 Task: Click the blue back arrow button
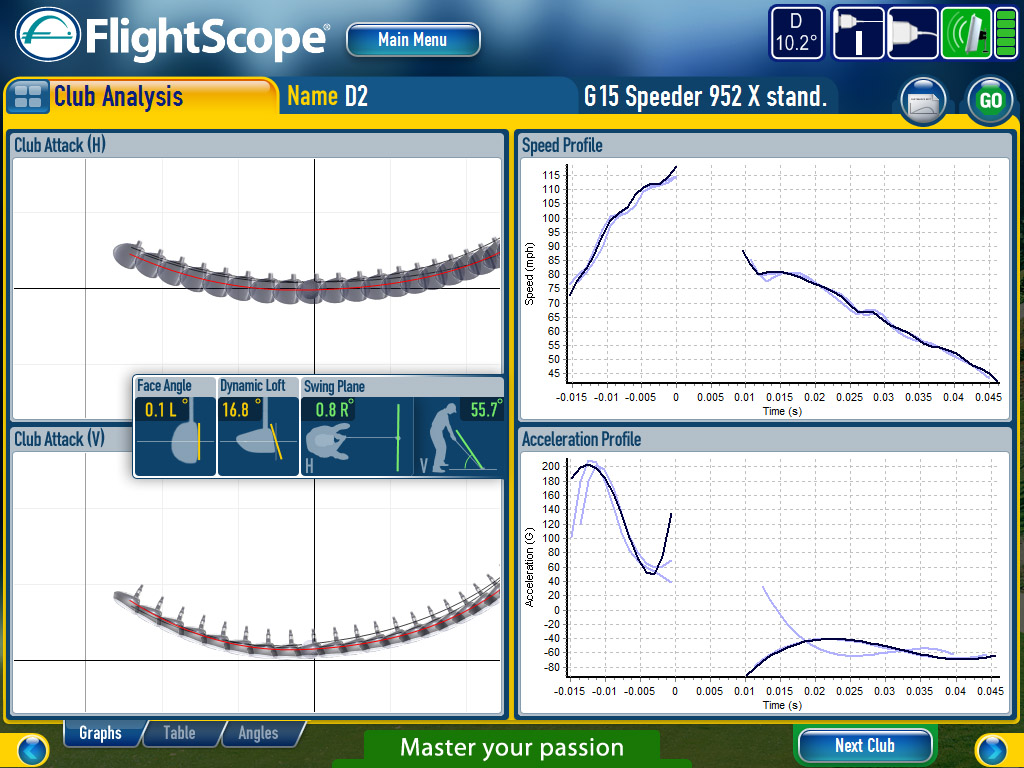pyautogui.click(x=33, y=749)
